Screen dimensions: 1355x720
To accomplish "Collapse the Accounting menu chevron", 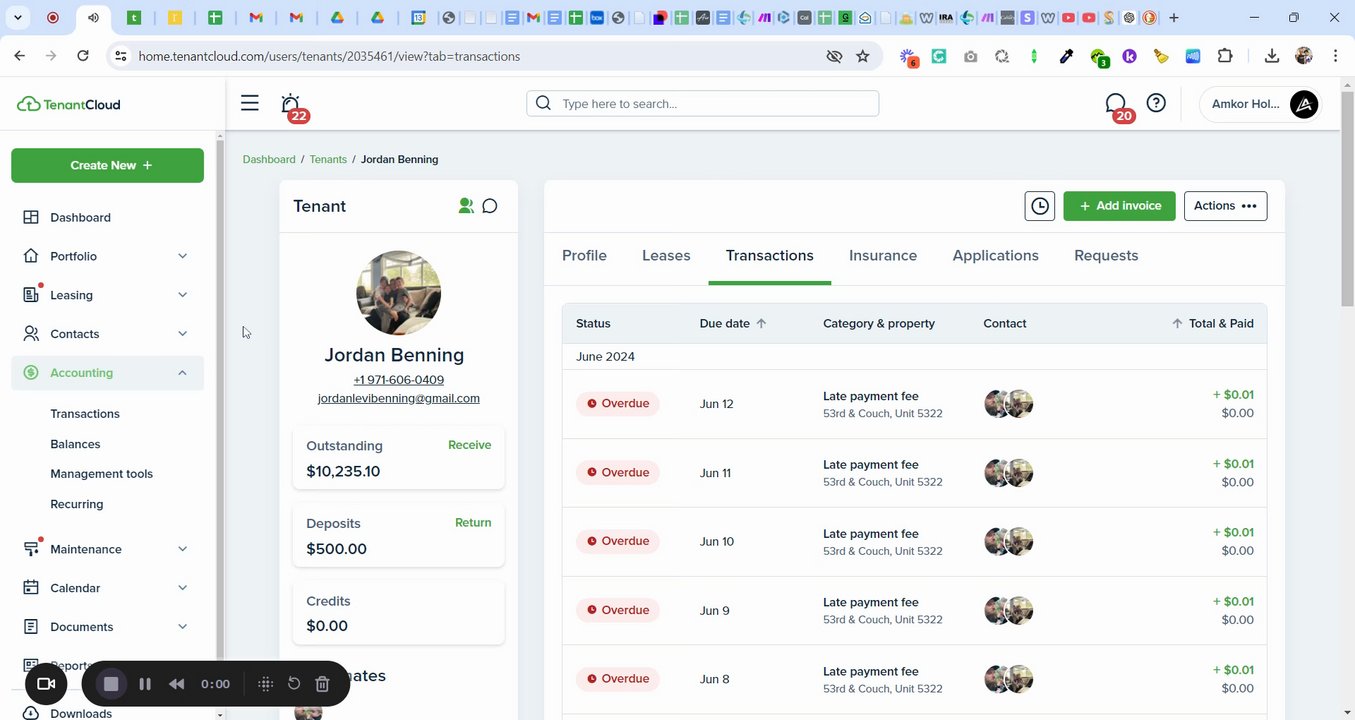I will [x=182, y=373].
